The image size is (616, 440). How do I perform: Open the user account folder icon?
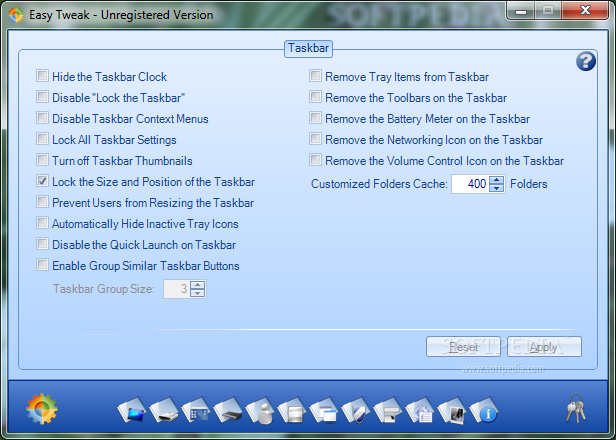click(x=260, y=411)
